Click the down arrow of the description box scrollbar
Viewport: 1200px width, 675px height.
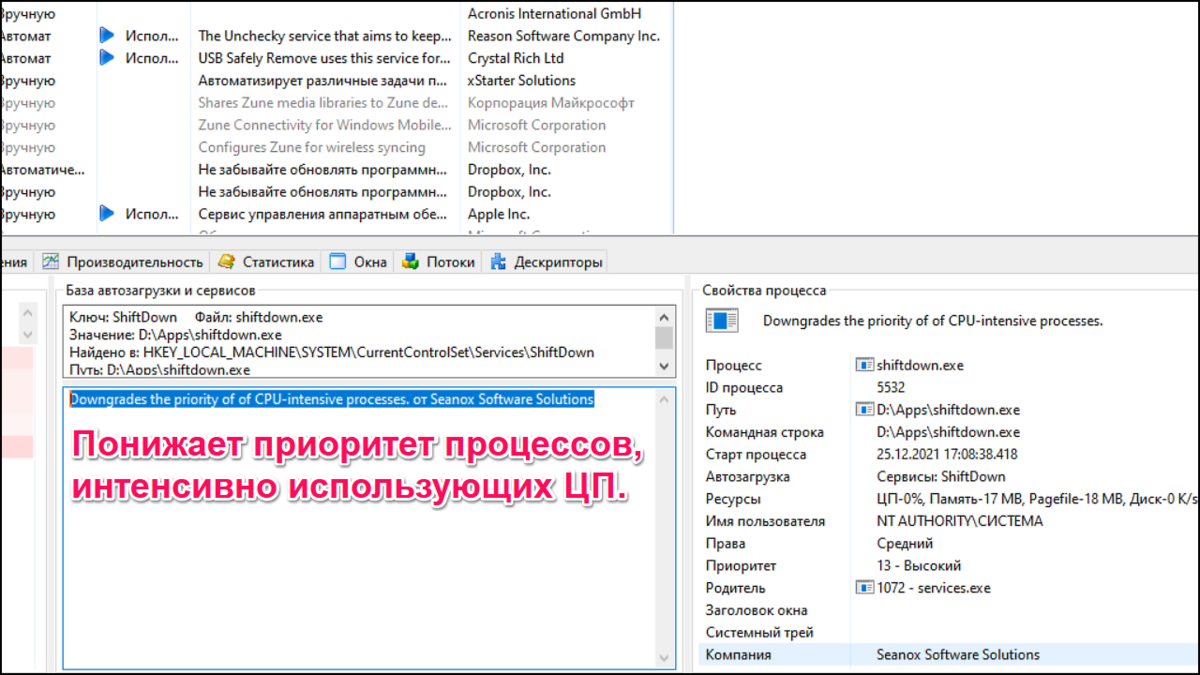coord(664,657)
